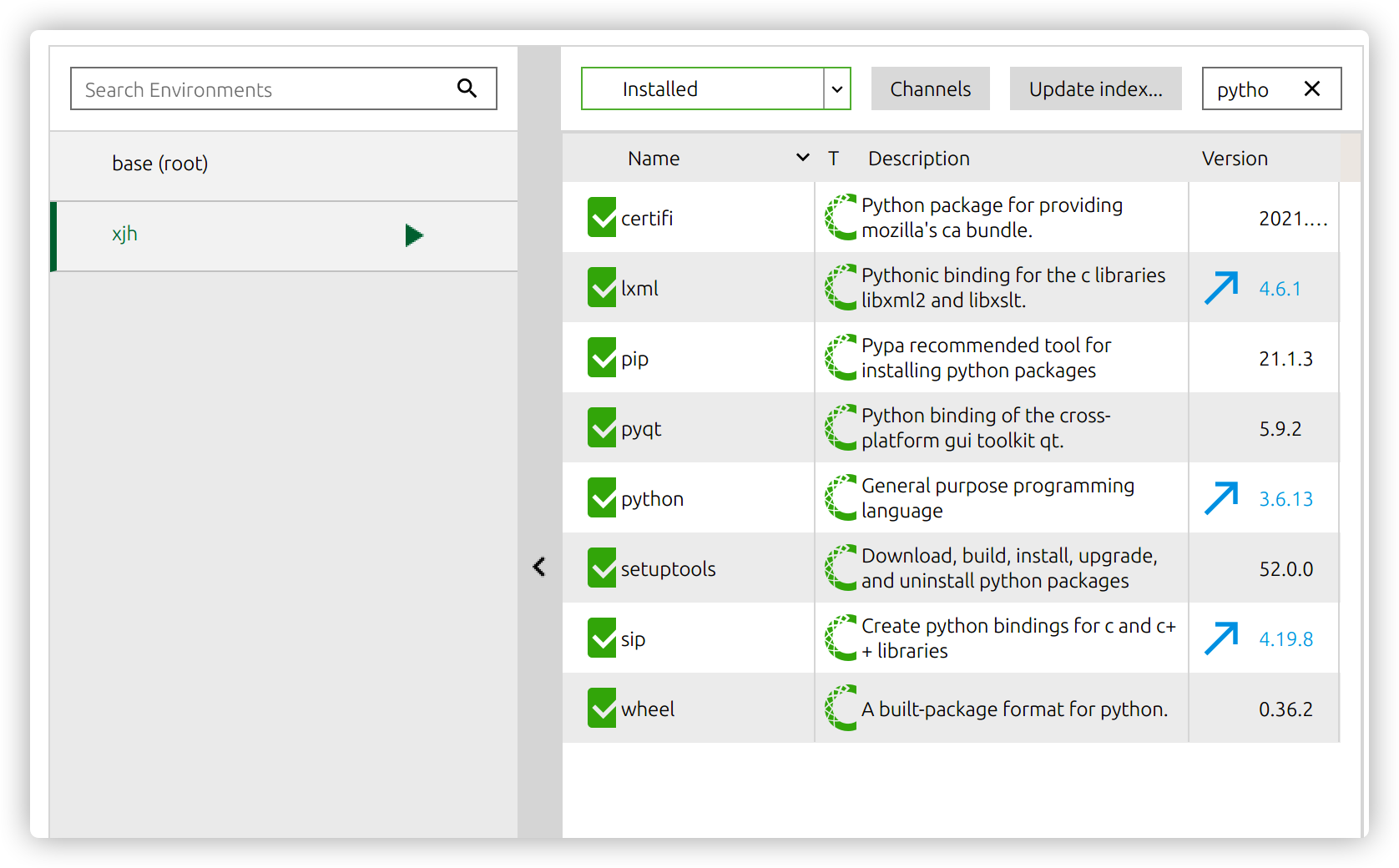Click the description "Python package for providing mozilla's ca bundle."
The height and width of the screenshot is (868, 1399).
click(992, 218)
